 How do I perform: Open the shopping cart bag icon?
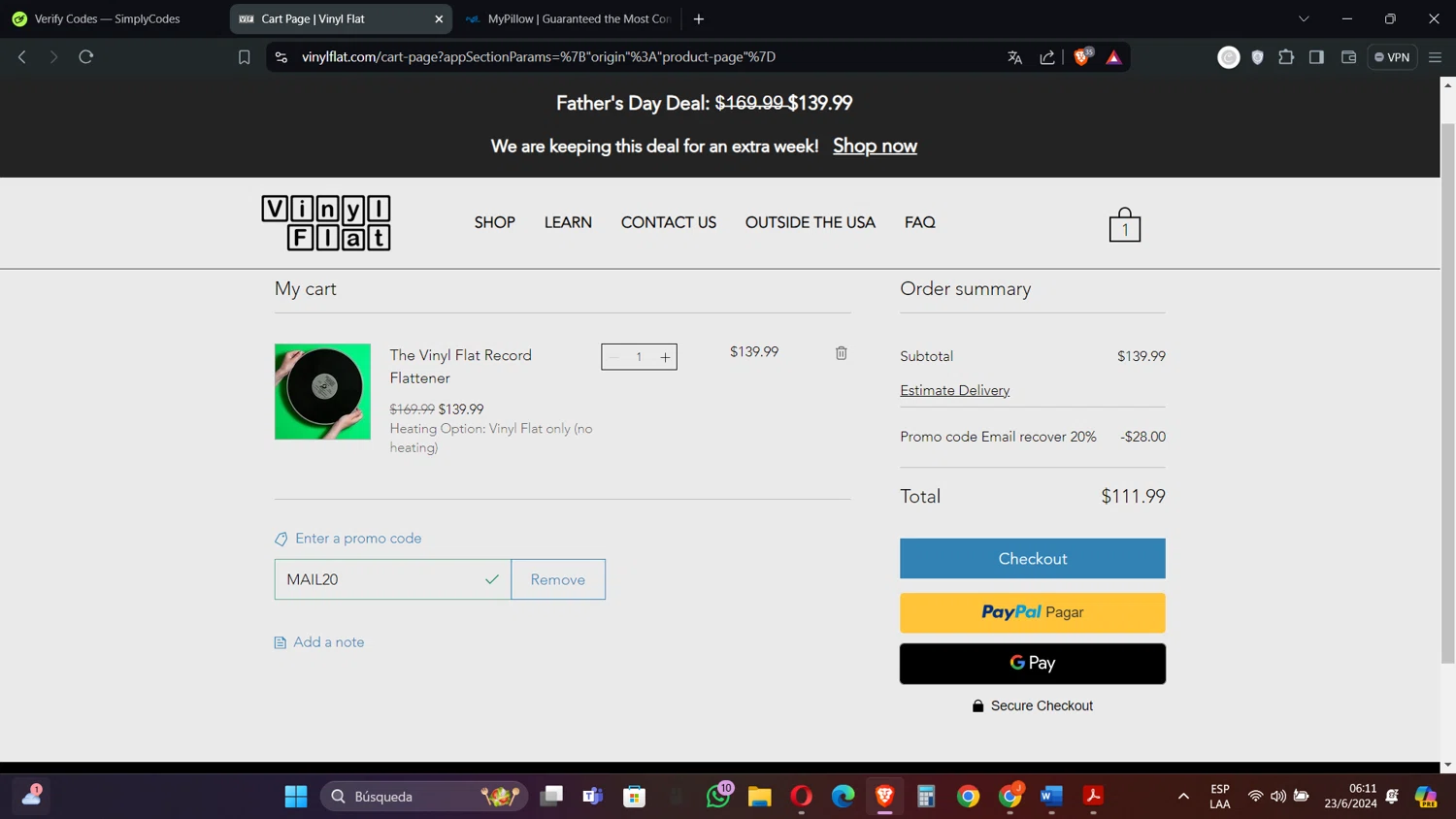click(x=1125, y=224)
